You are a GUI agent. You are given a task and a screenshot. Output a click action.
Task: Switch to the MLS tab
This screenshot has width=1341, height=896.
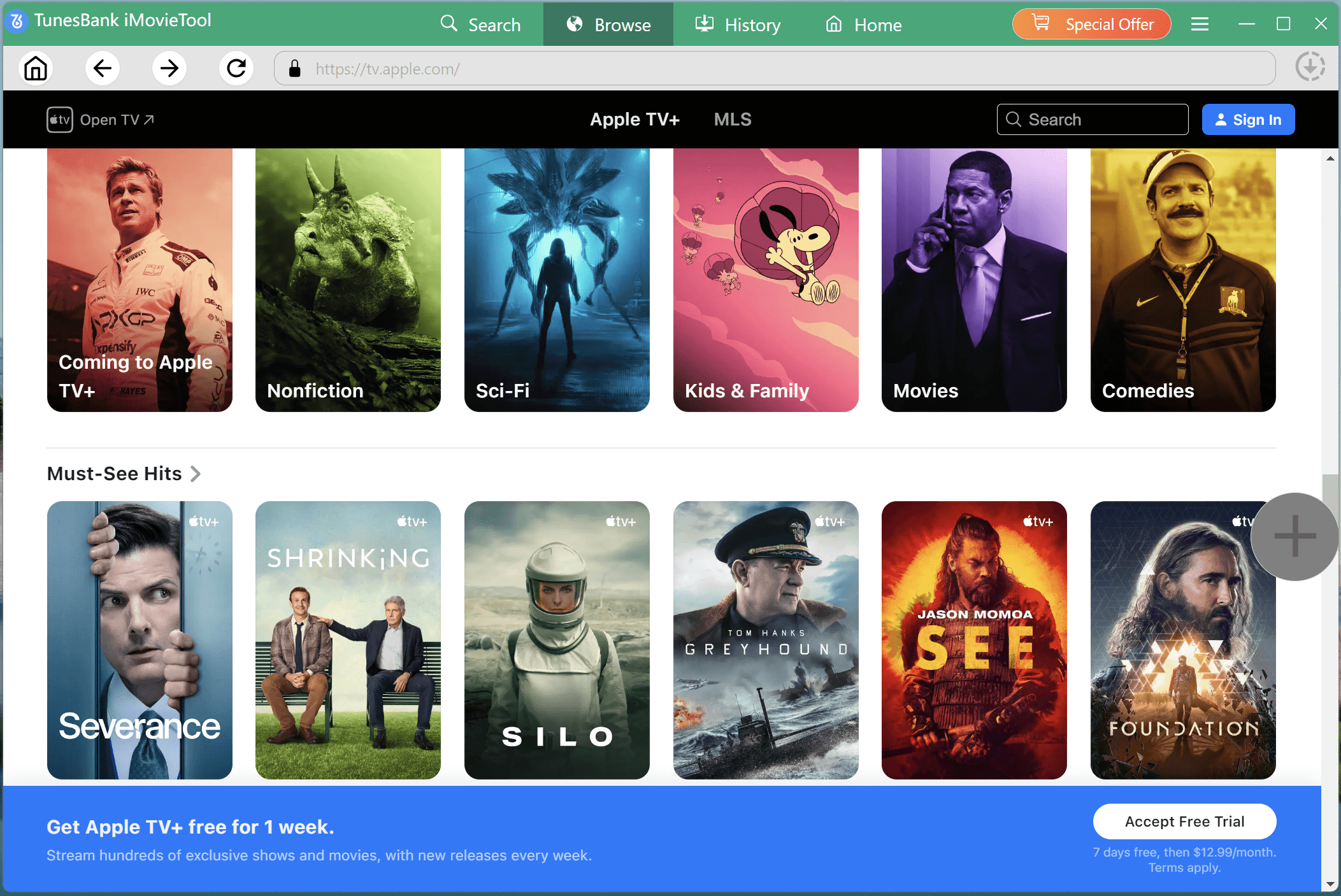point(732,119)
